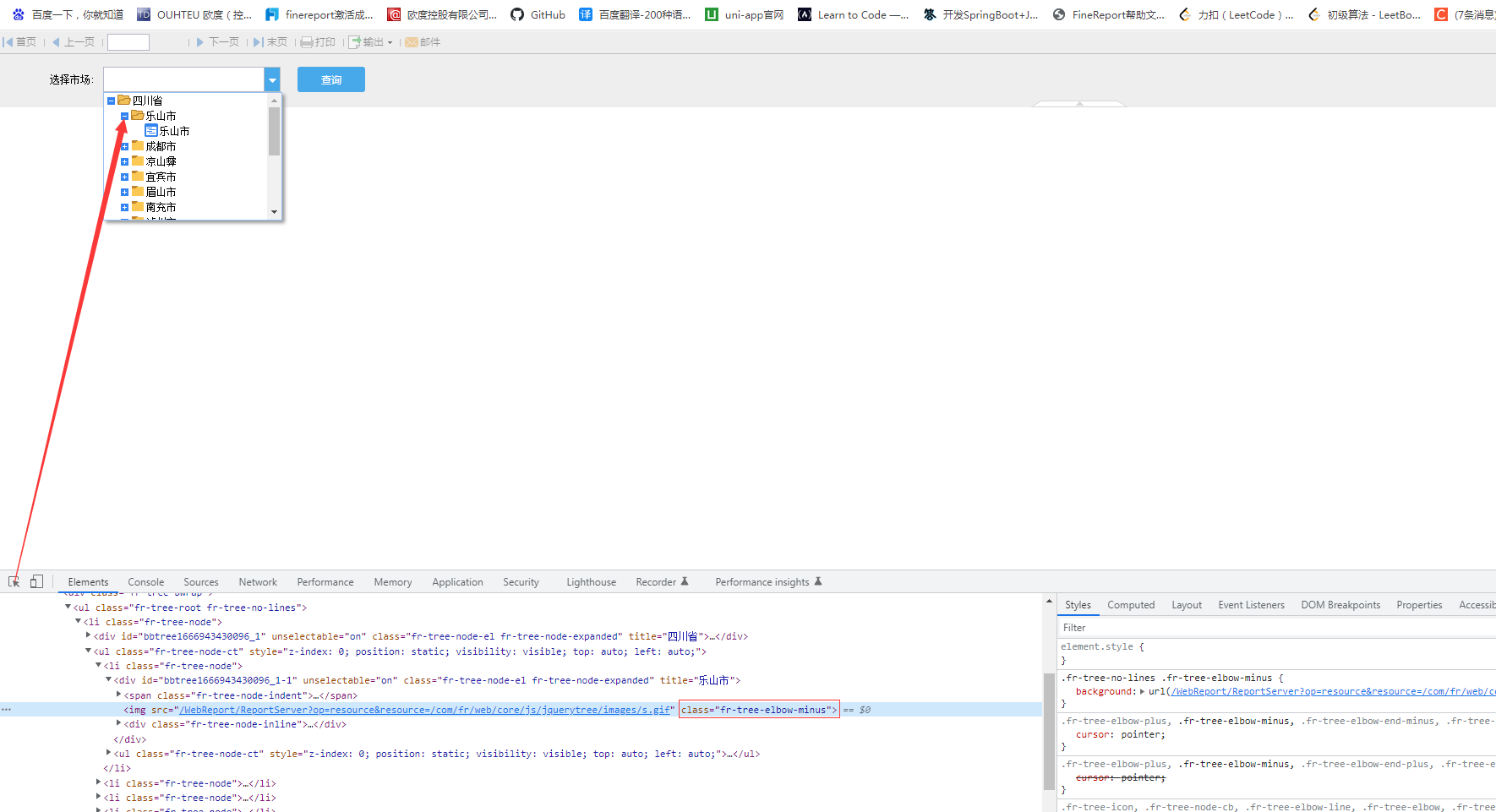Select the 南充市 folder label

click(161, 207)
